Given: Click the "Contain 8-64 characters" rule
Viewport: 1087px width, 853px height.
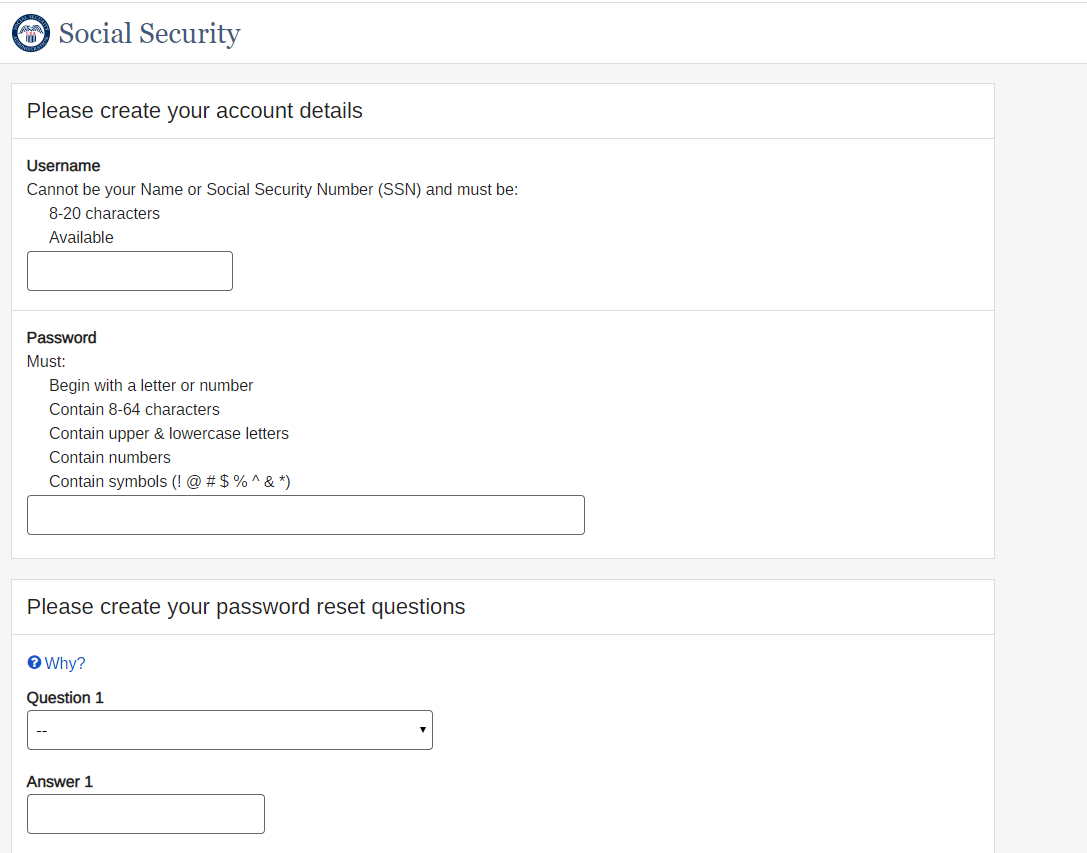Looking at the screenshot, I should [134, 409].
